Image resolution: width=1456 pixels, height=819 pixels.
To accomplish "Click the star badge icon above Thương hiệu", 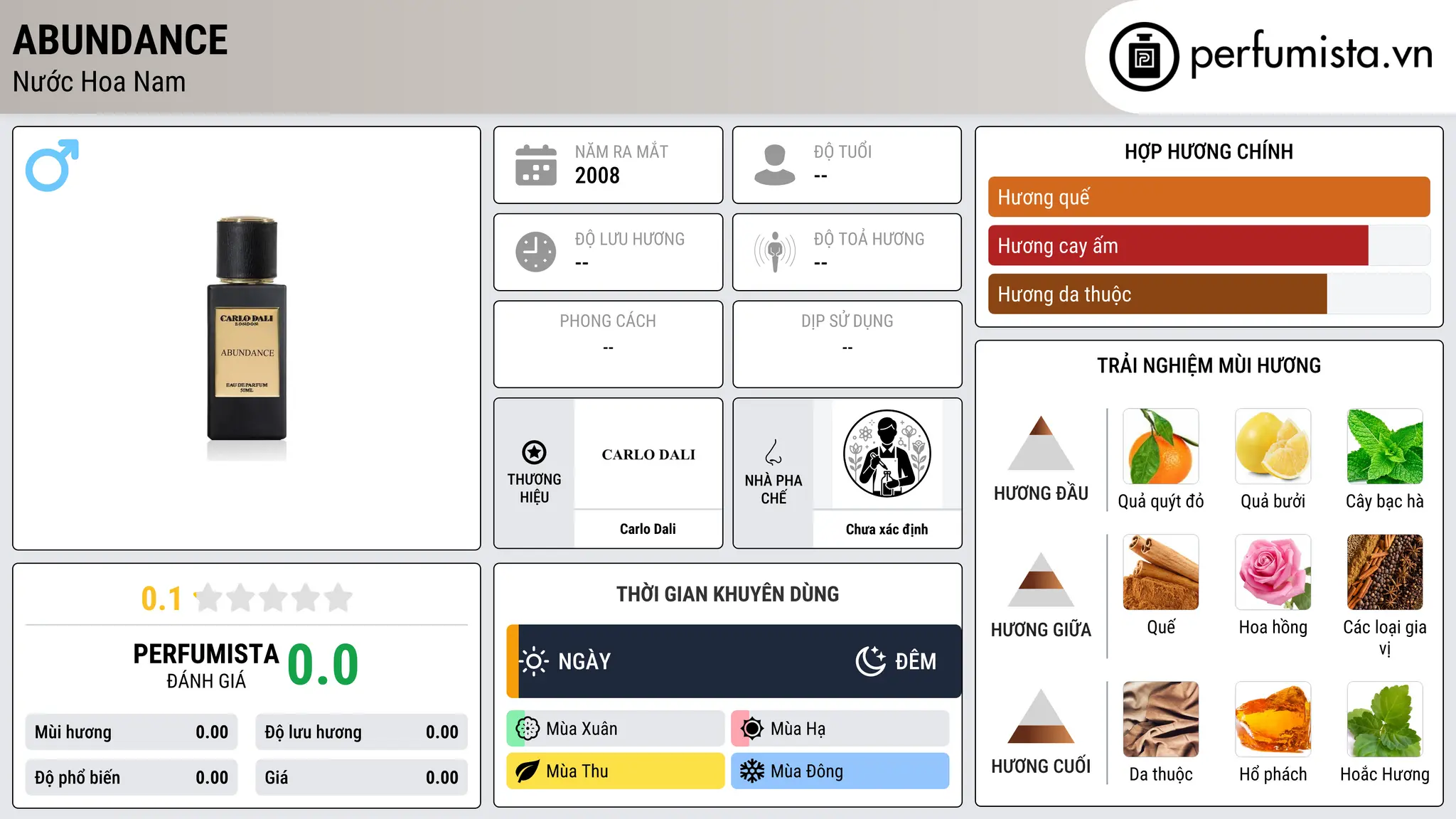I will tap(534, 452).
